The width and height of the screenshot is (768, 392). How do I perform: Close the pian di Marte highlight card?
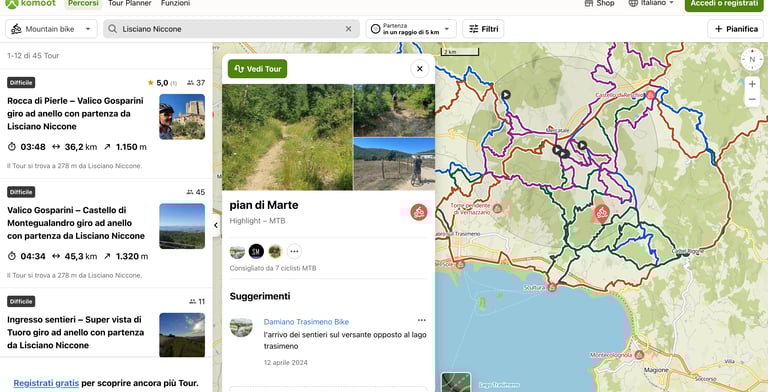[420, 69]
